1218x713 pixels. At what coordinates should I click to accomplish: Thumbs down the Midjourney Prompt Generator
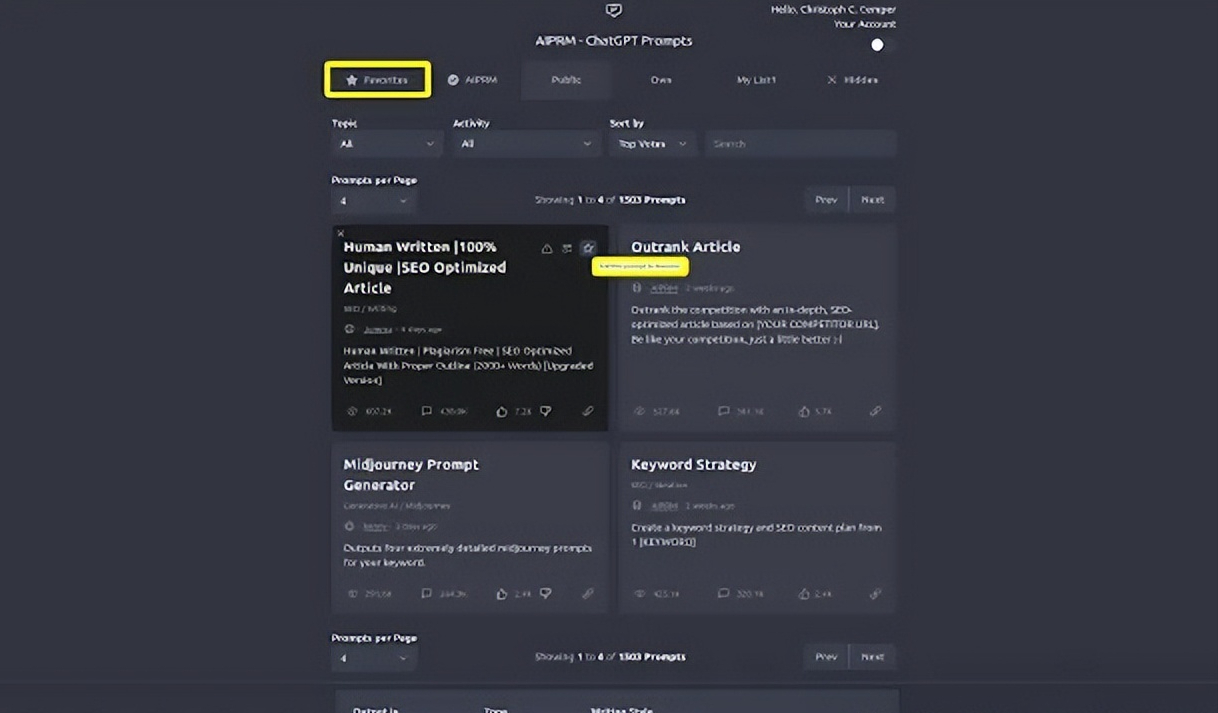545,593
